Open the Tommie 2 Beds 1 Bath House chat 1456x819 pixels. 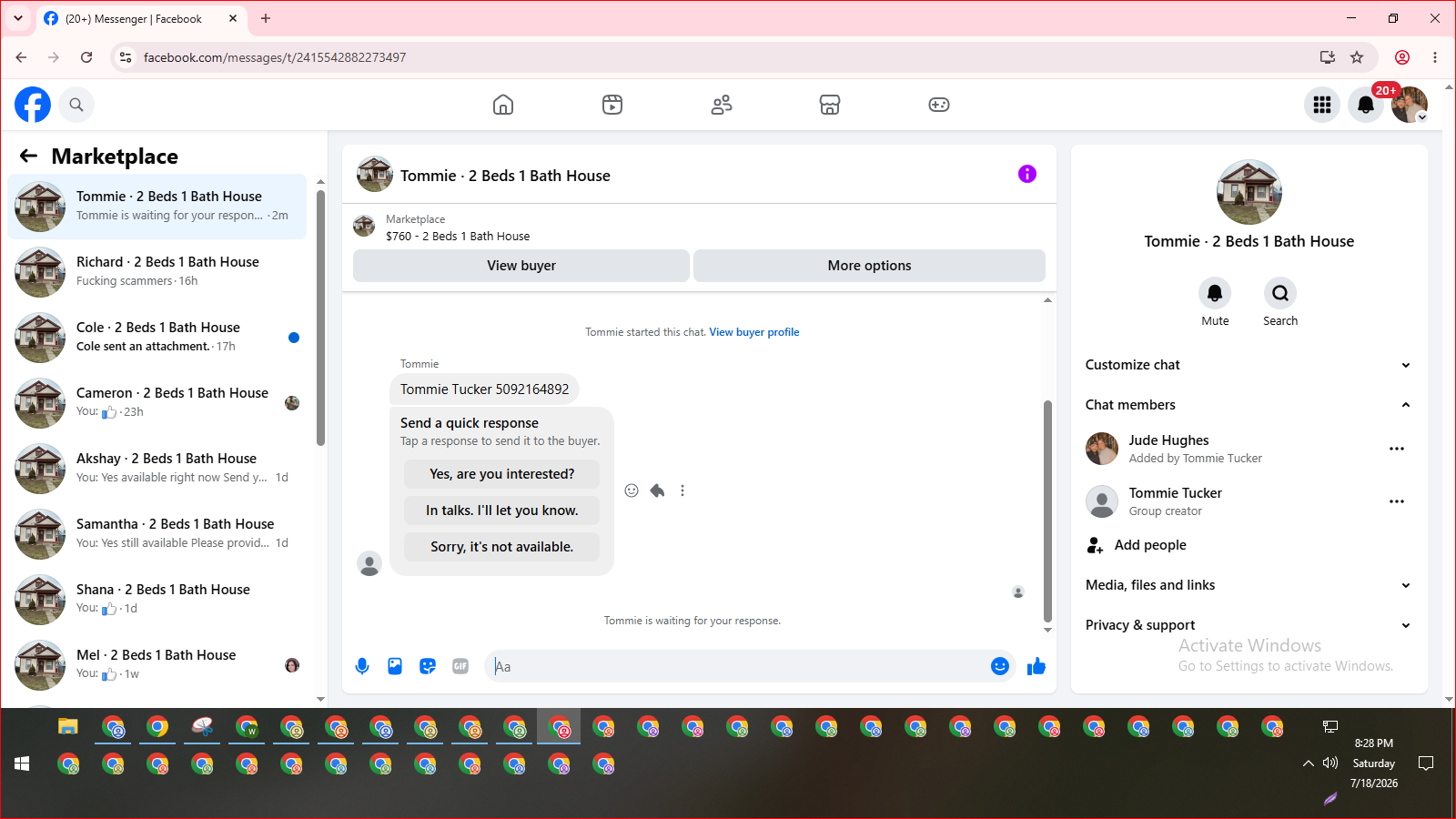point(157,207)
